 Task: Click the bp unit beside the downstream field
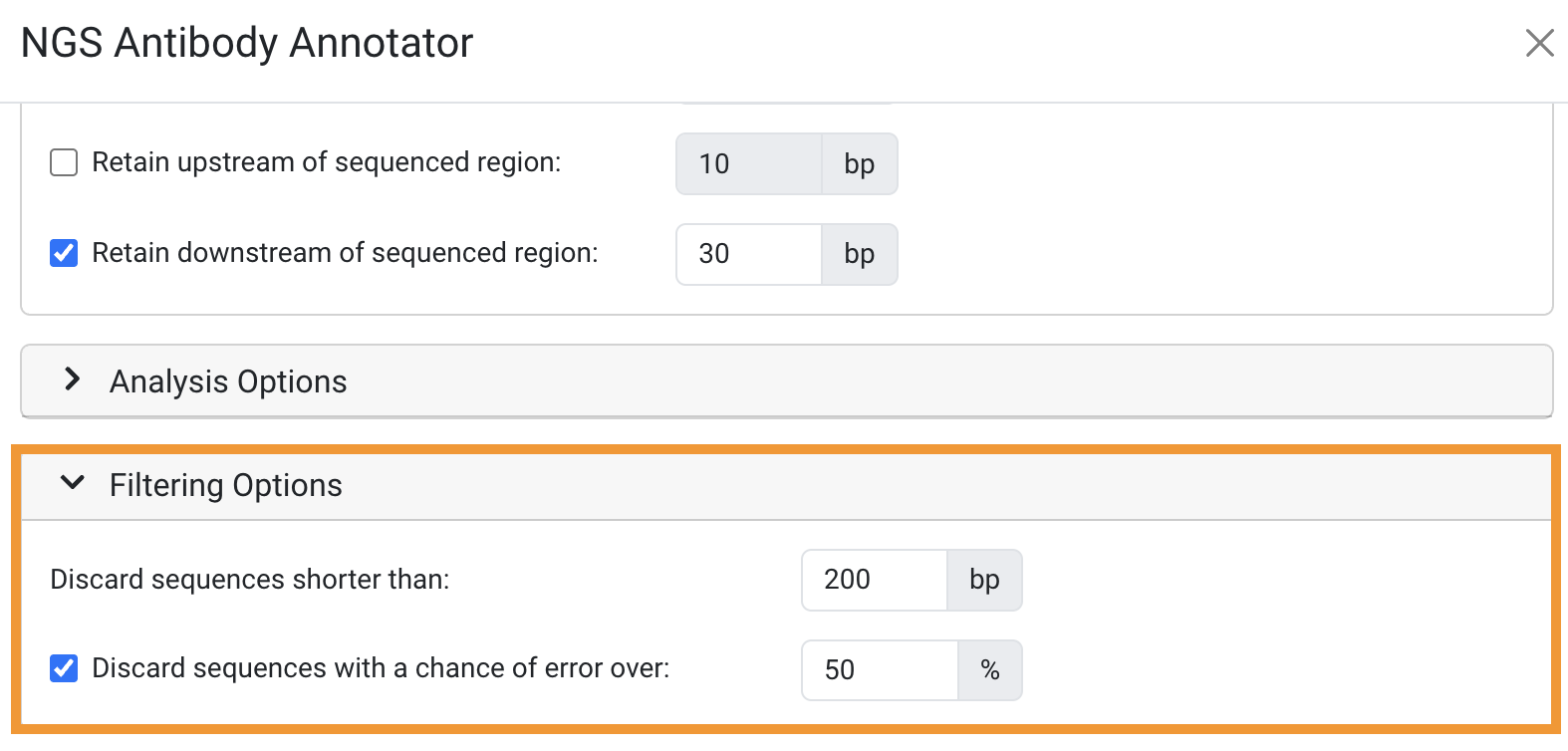coord(859,254)
